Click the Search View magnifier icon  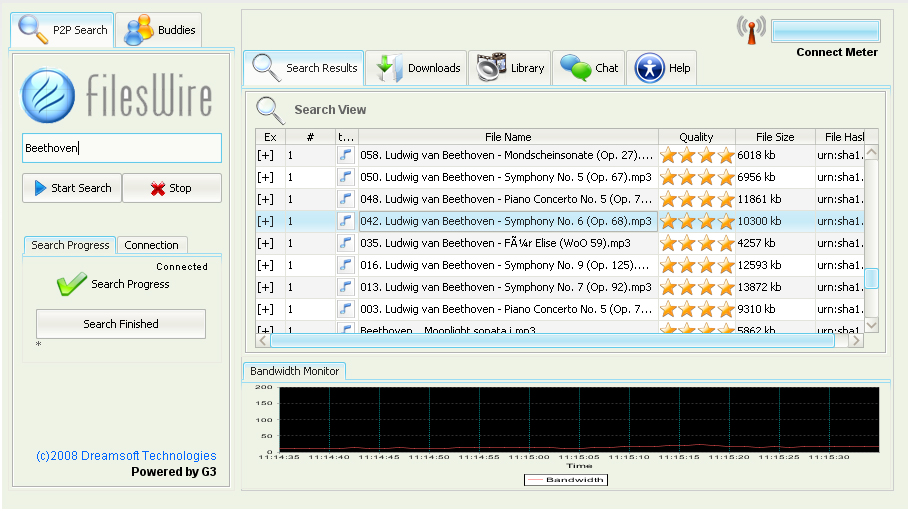(x=270, y=110)
